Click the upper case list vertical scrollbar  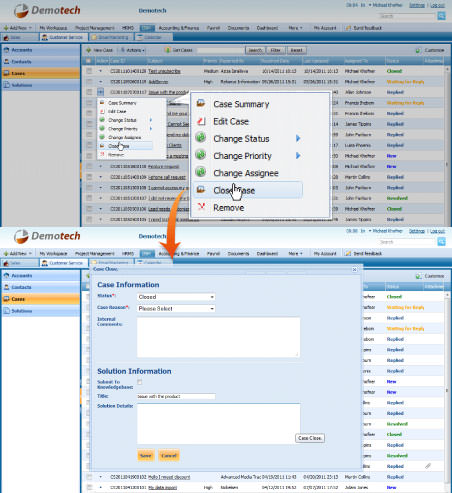(447, 145)
